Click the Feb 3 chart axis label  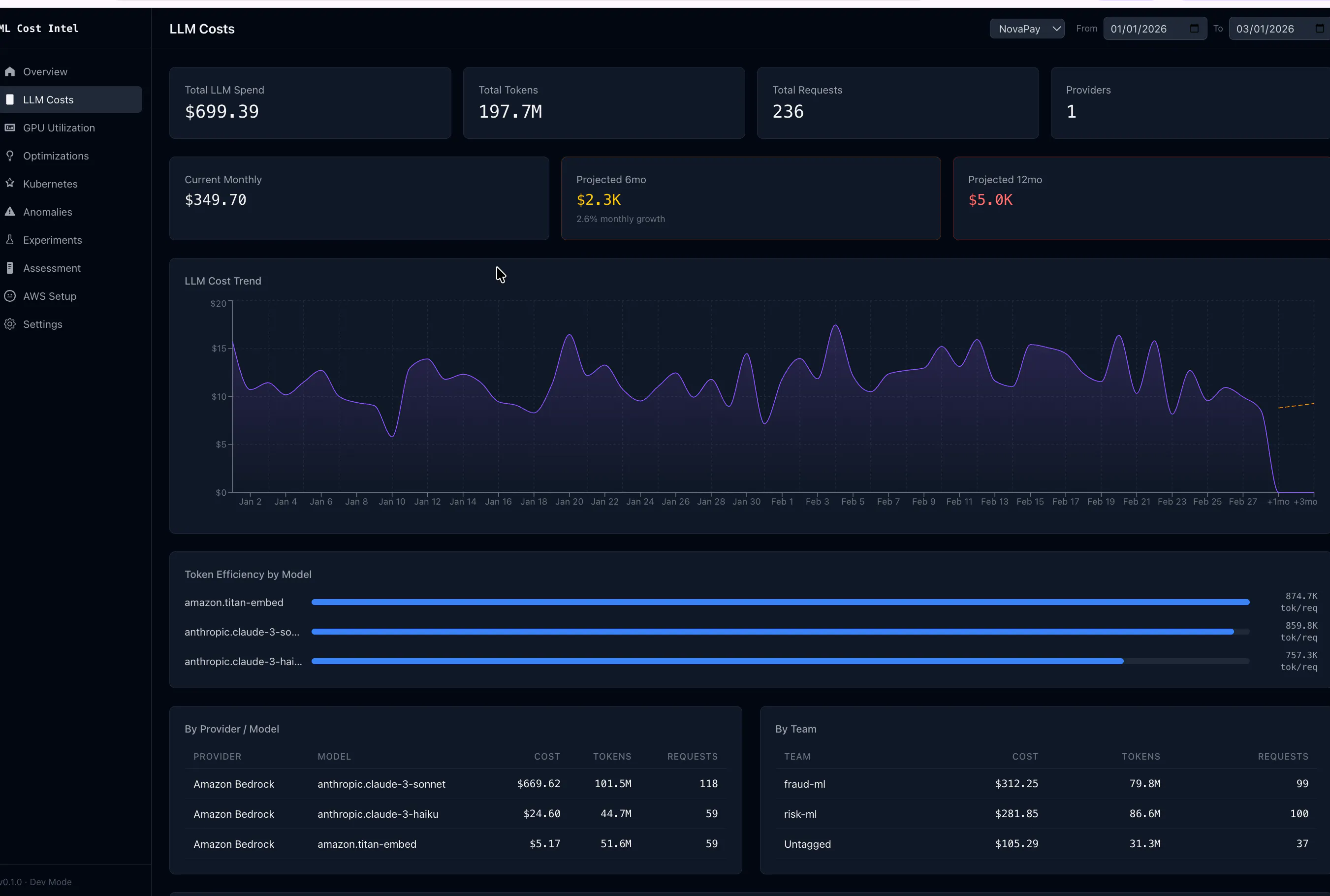(x=817, y=501)
